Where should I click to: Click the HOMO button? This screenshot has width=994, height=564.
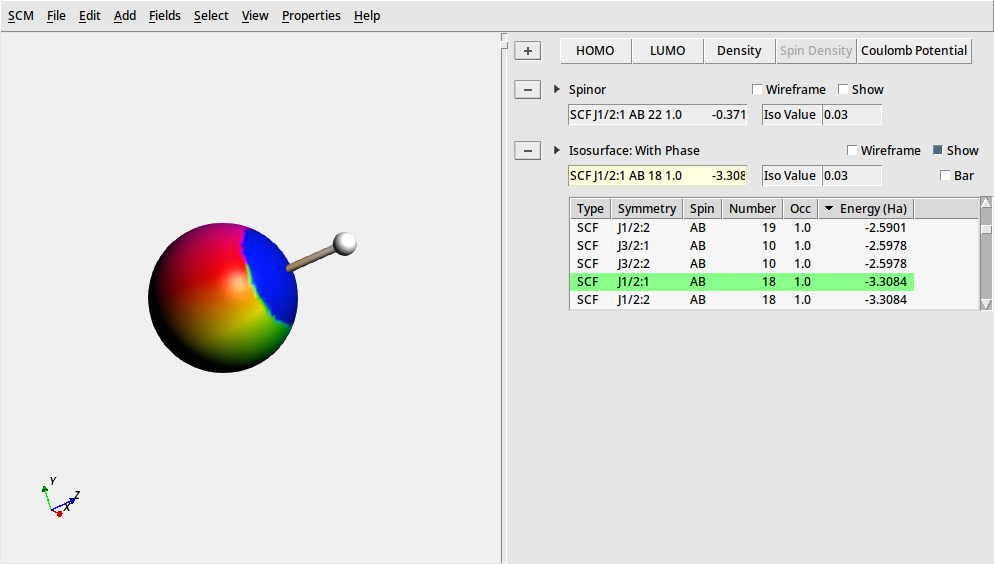pyautogui.click(x=595, y=51)
